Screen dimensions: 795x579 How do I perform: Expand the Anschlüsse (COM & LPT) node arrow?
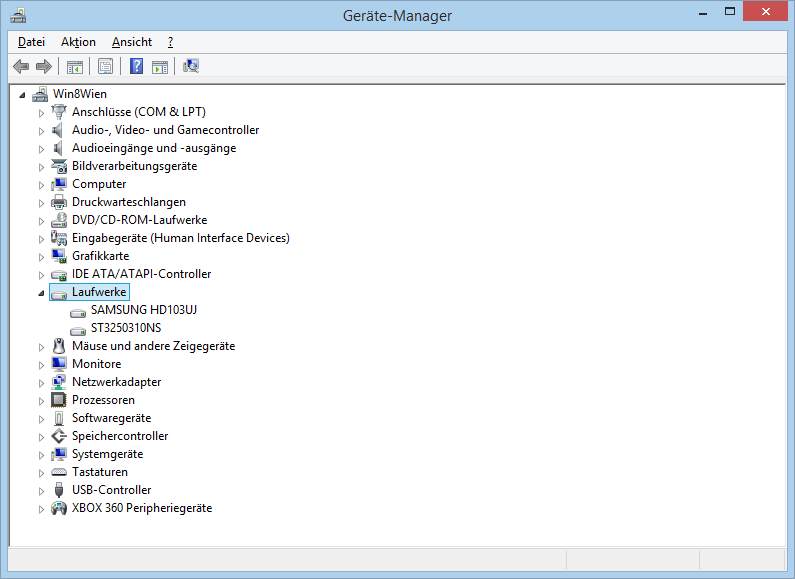[x=41, y=113]
